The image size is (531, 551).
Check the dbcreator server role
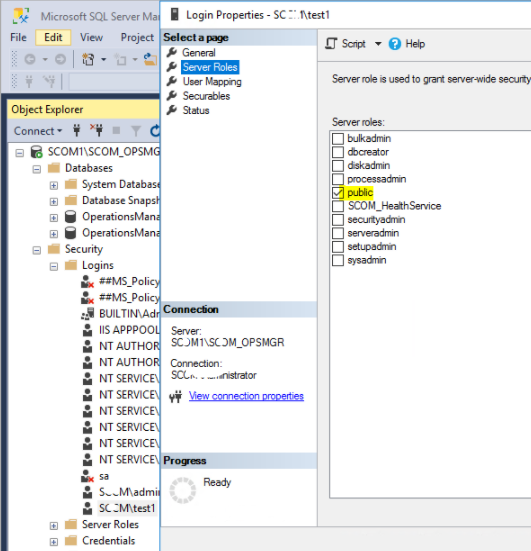(338, 152)
